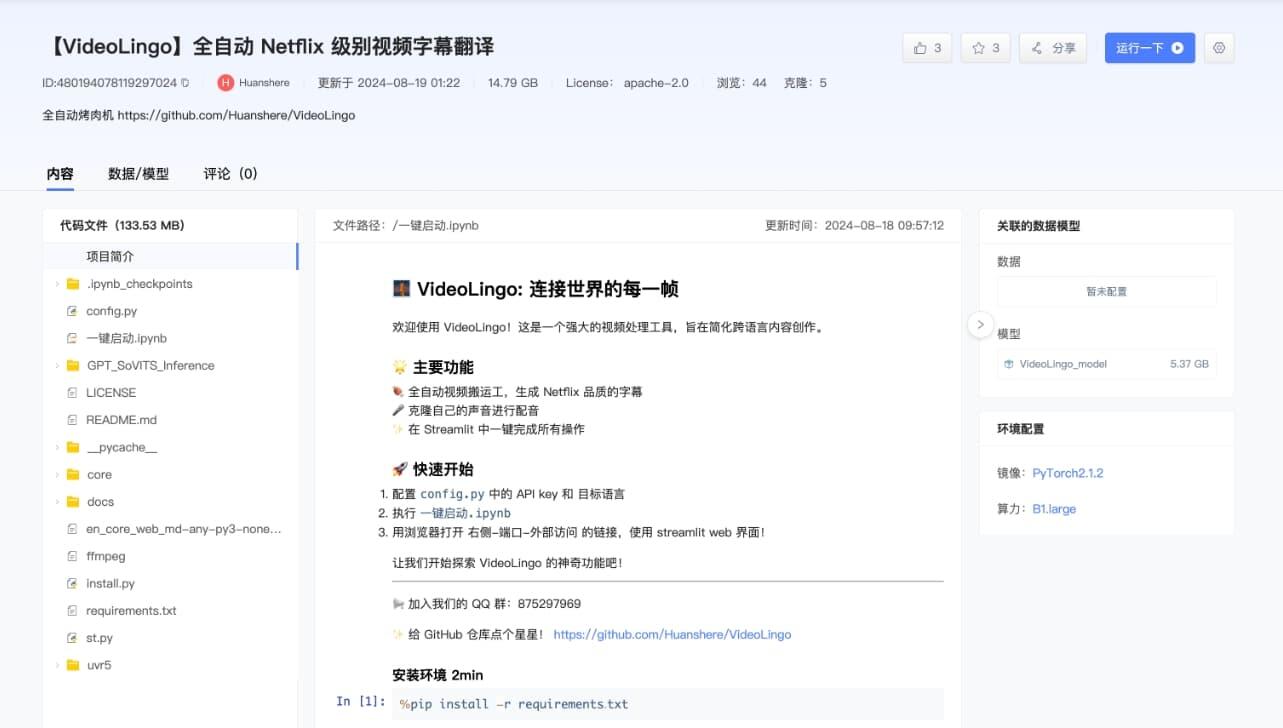Screen dimensions: 1283x728
Task: Open settings via the gear icon
Action: click(x=1218, y=47)
